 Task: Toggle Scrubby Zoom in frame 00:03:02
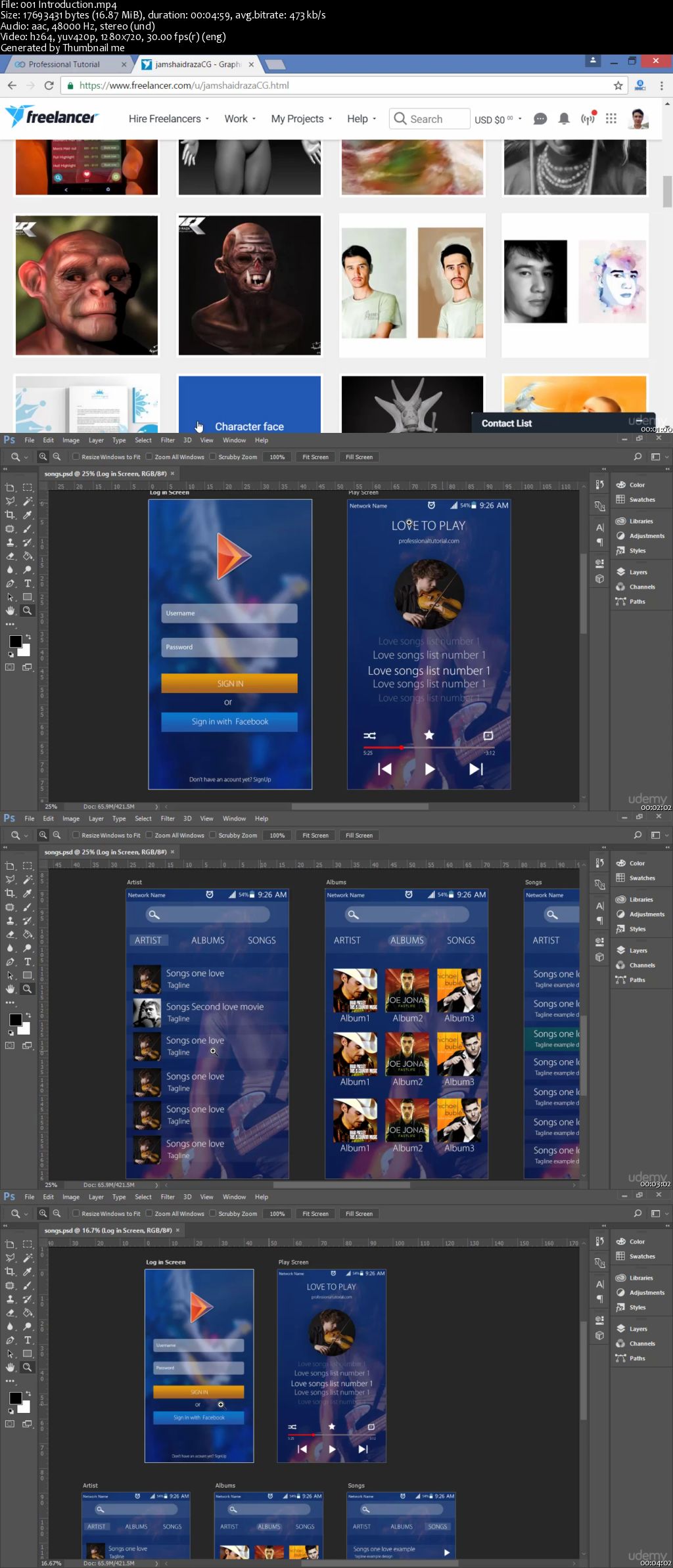(213, 835)
